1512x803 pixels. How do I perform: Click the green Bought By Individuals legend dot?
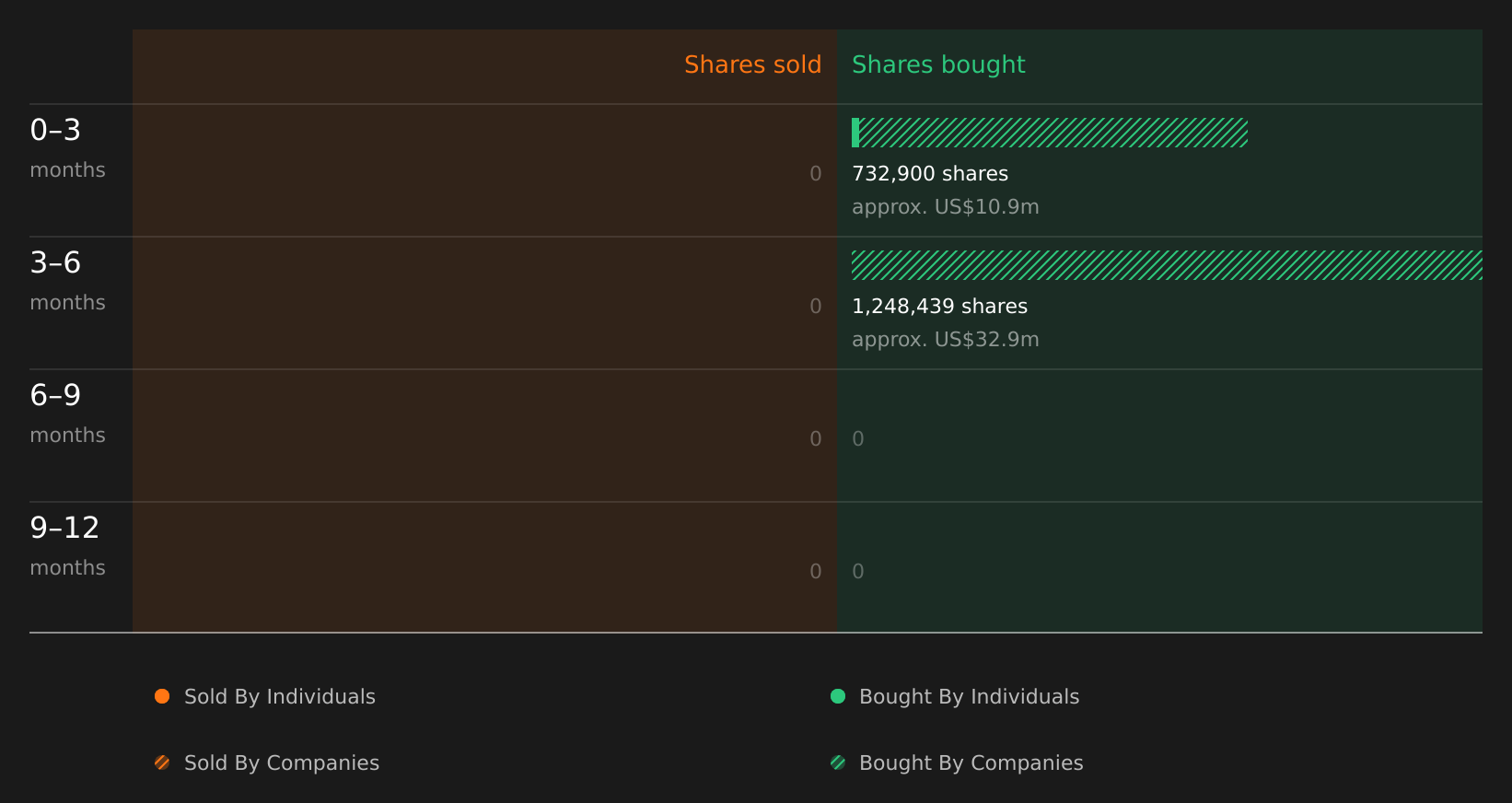[x=838, y=696]
